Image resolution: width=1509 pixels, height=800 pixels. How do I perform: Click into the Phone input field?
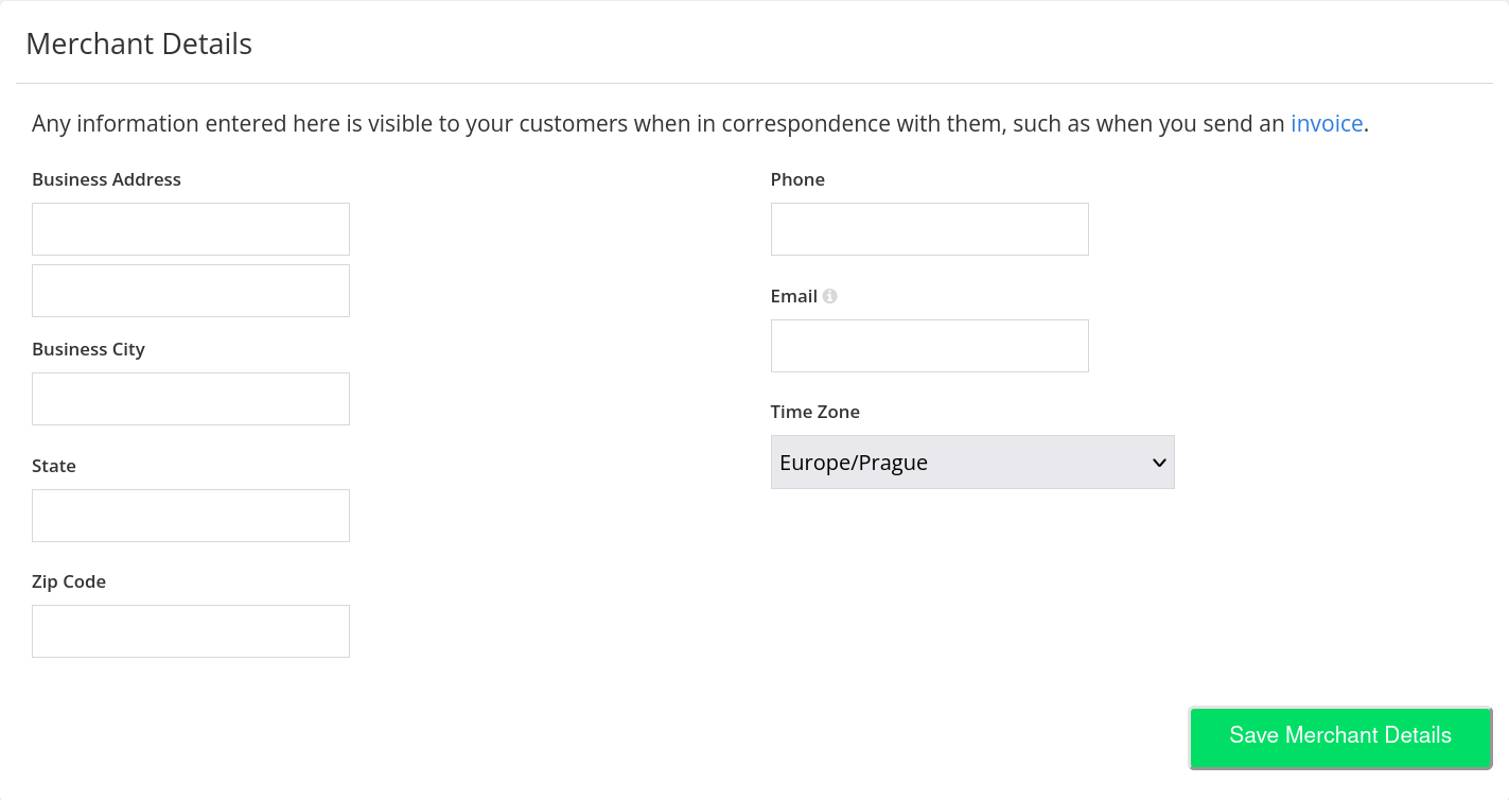(928, 229)
